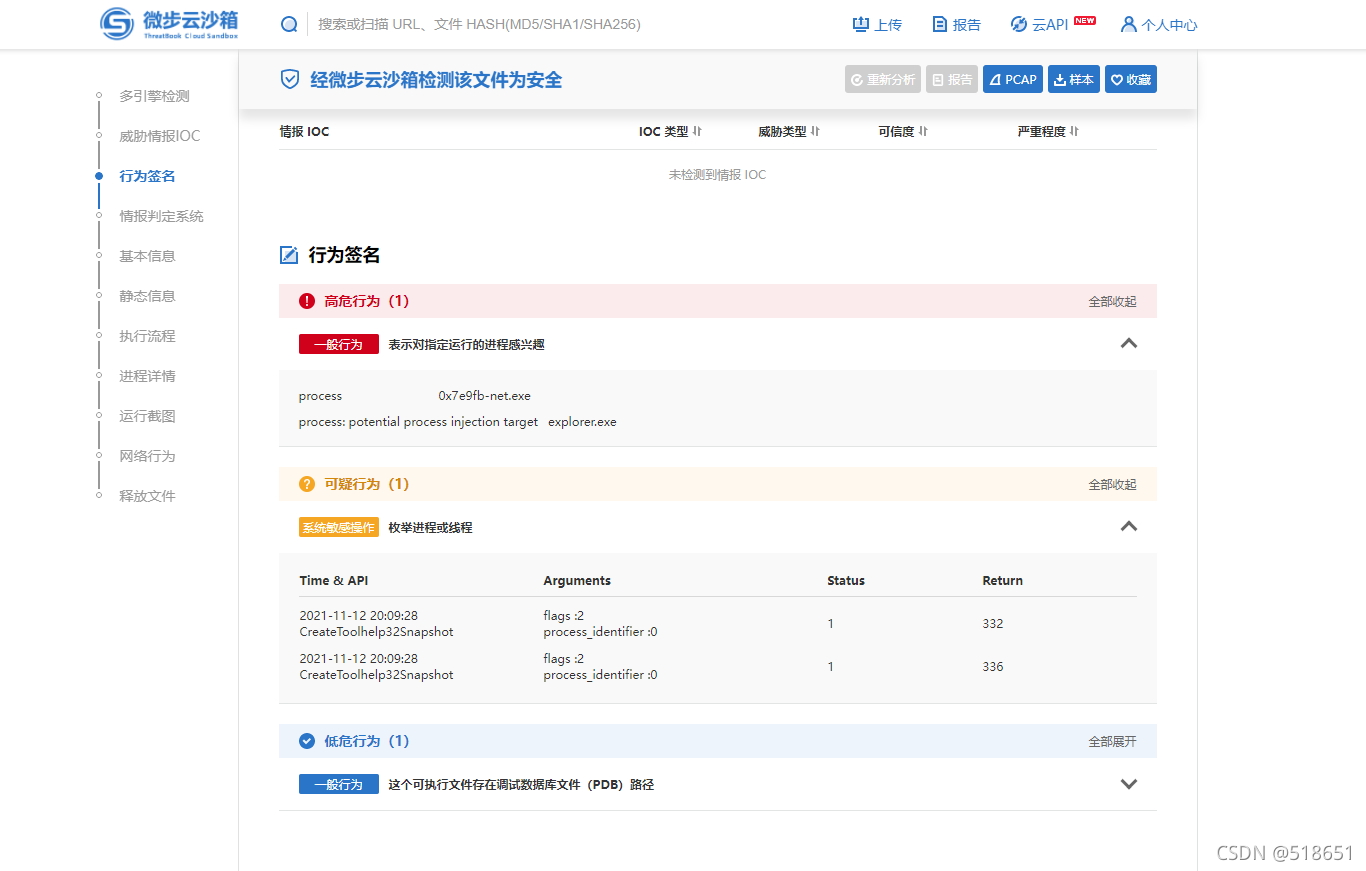Open 个人中心 user center
Viewport: 1366px width, 871px height.
(x=1158, y=24)
